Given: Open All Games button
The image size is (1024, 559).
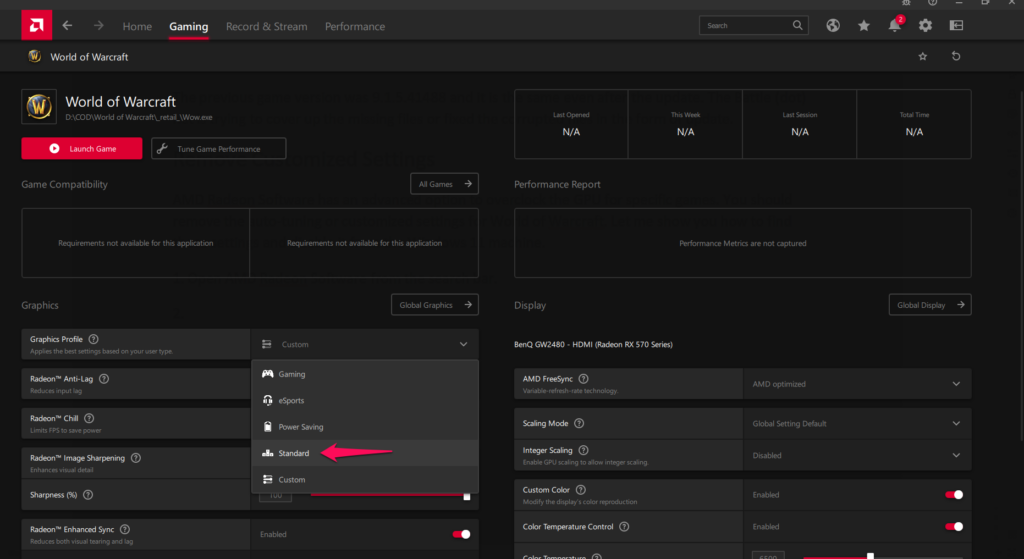Looking at the screenshot, I should (x=444, y=184).
